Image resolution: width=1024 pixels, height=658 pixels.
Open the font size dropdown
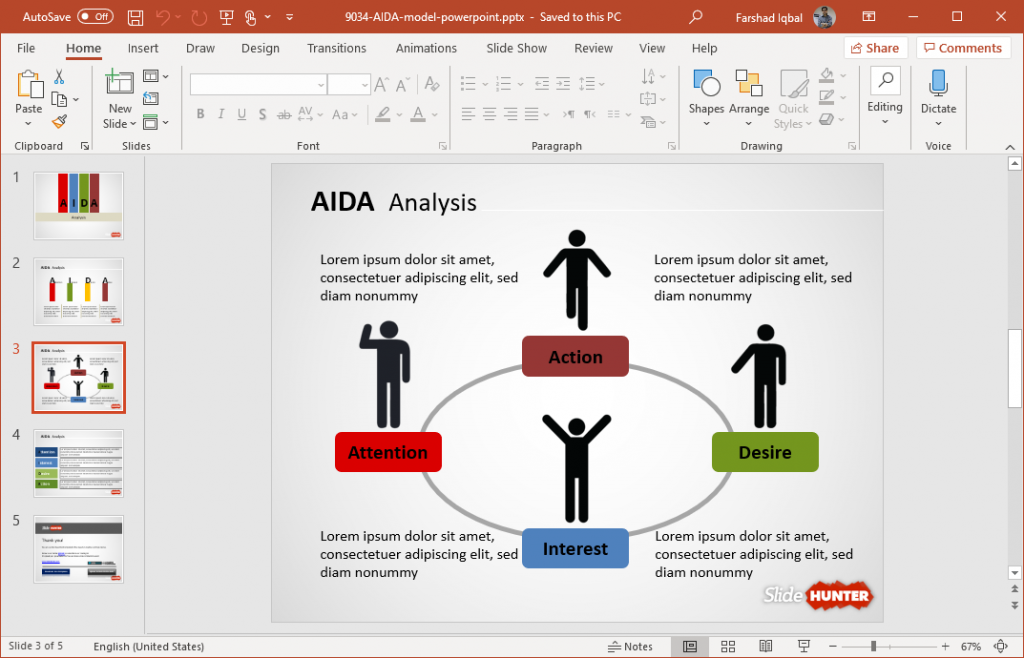pos(348,84)
